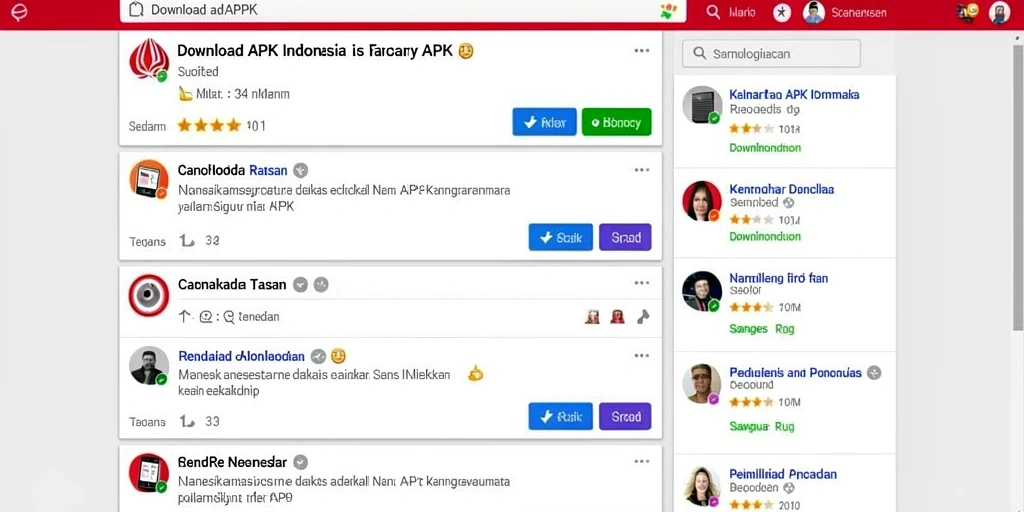The image size is (1024, 512).
Task: Click the second small red avatar in the Cacnakada row
Action: point(617,317)
